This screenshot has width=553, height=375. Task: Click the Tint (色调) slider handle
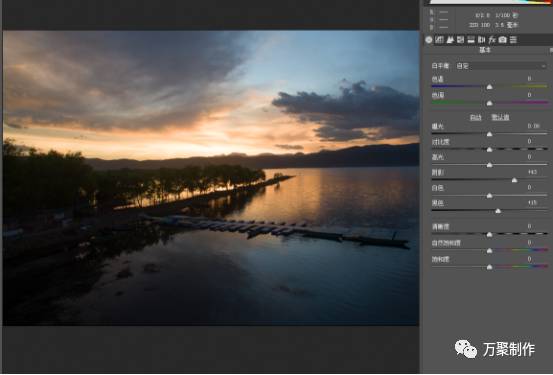[490, 103]
